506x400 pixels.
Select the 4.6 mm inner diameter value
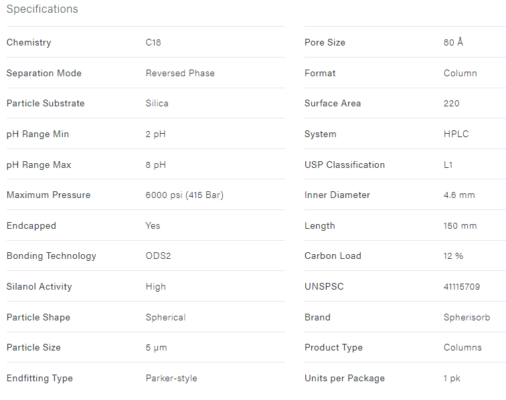click(459, 195)
